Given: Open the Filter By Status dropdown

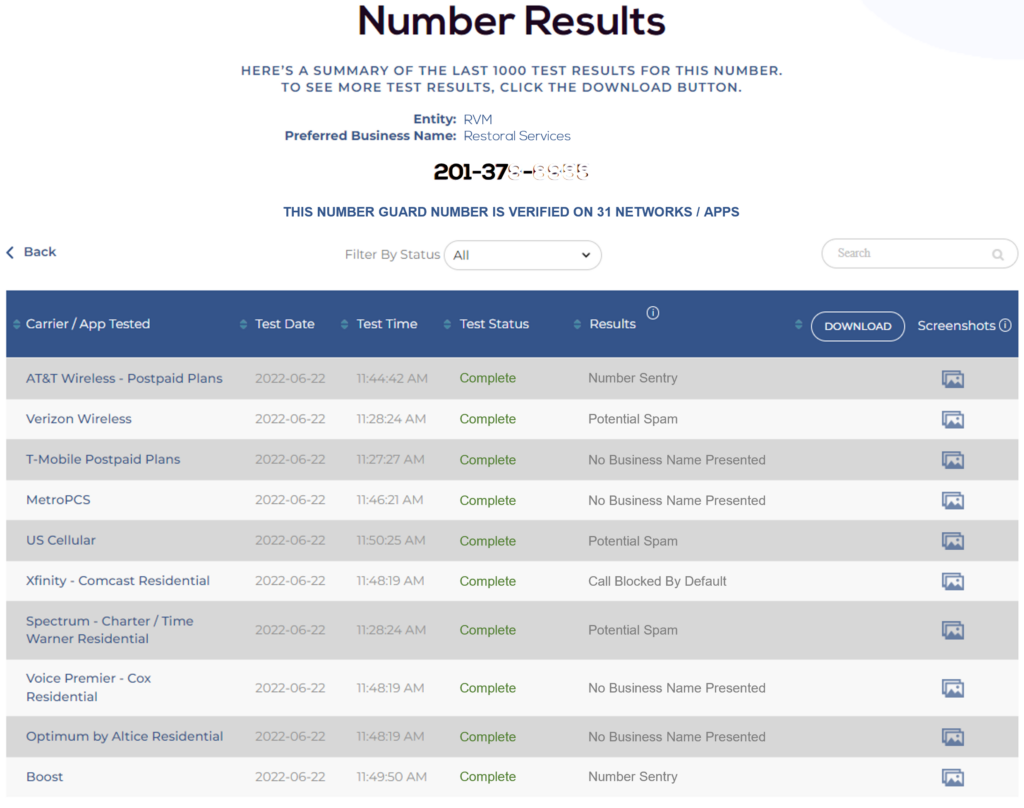Looking at the screenshot, I should tap(522, 255).
